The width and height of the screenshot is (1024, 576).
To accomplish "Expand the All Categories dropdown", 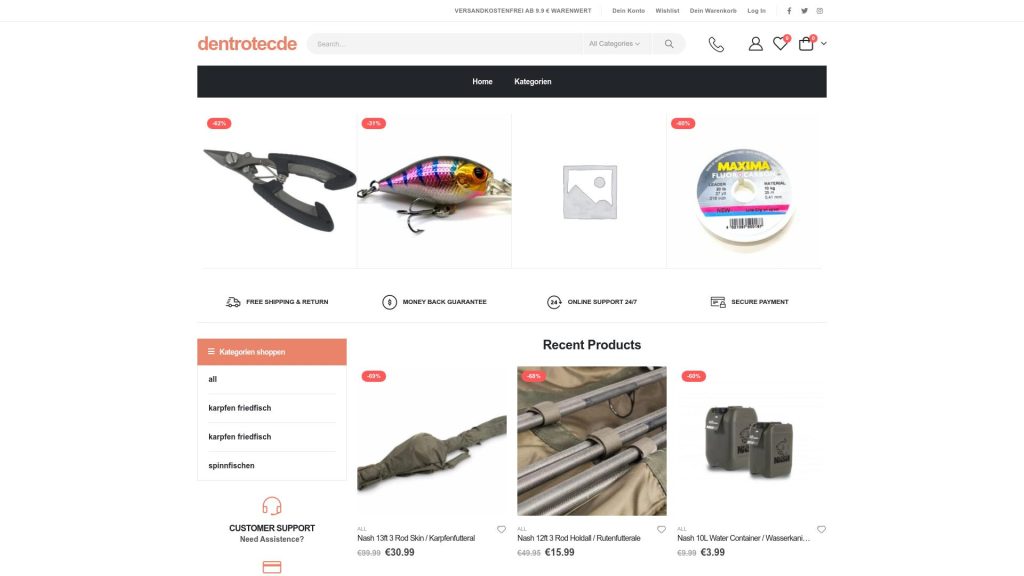I will click(x=614, y=44).
